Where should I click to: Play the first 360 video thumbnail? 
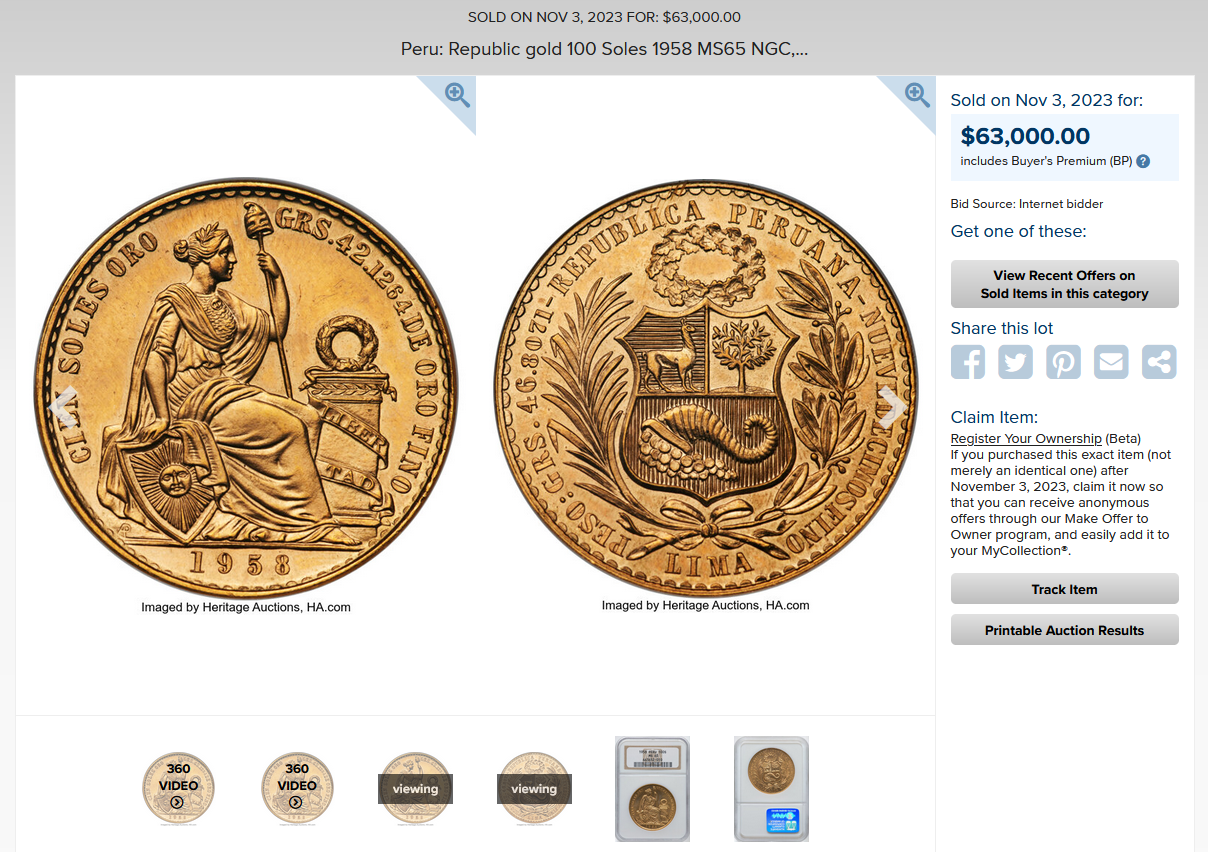pyautogui.click(x=178, y=788)
